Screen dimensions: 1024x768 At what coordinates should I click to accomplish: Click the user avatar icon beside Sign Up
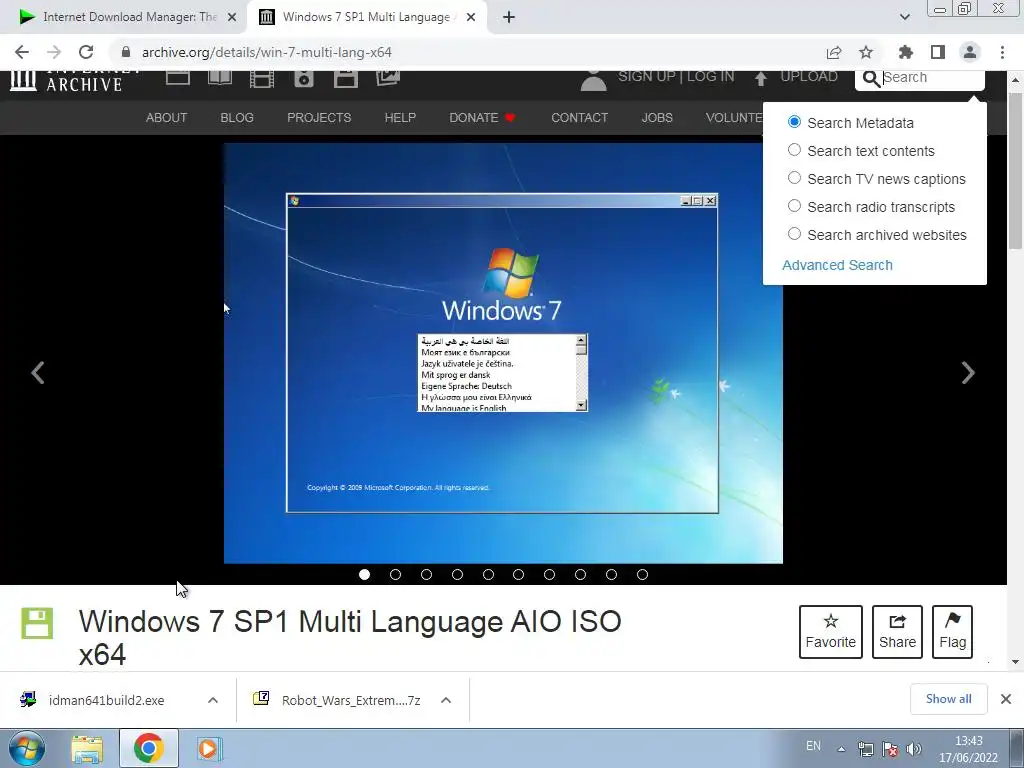point(594,80)
